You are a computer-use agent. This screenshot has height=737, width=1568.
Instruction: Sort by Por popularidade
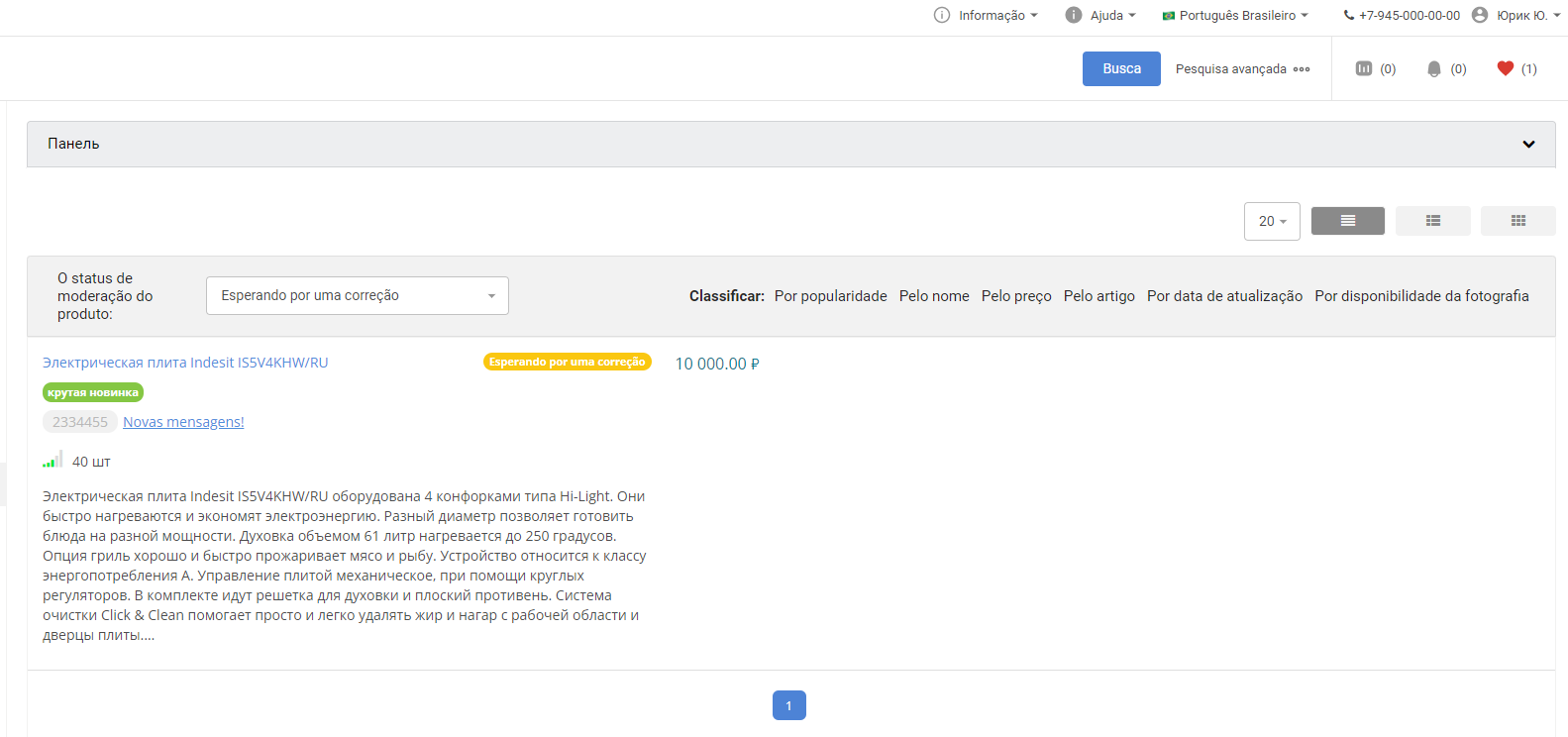(831, 296)
